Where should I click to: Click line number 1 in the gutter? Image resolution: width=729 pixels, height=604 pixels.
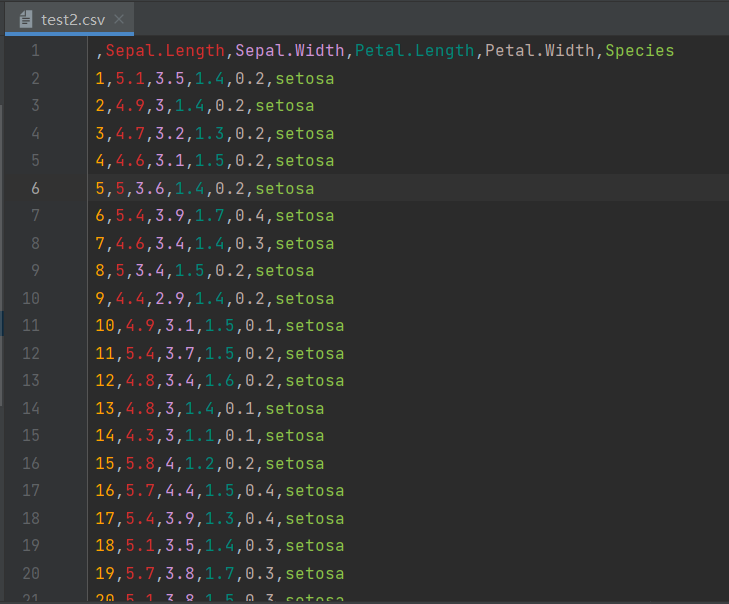(x=35, y=50)
